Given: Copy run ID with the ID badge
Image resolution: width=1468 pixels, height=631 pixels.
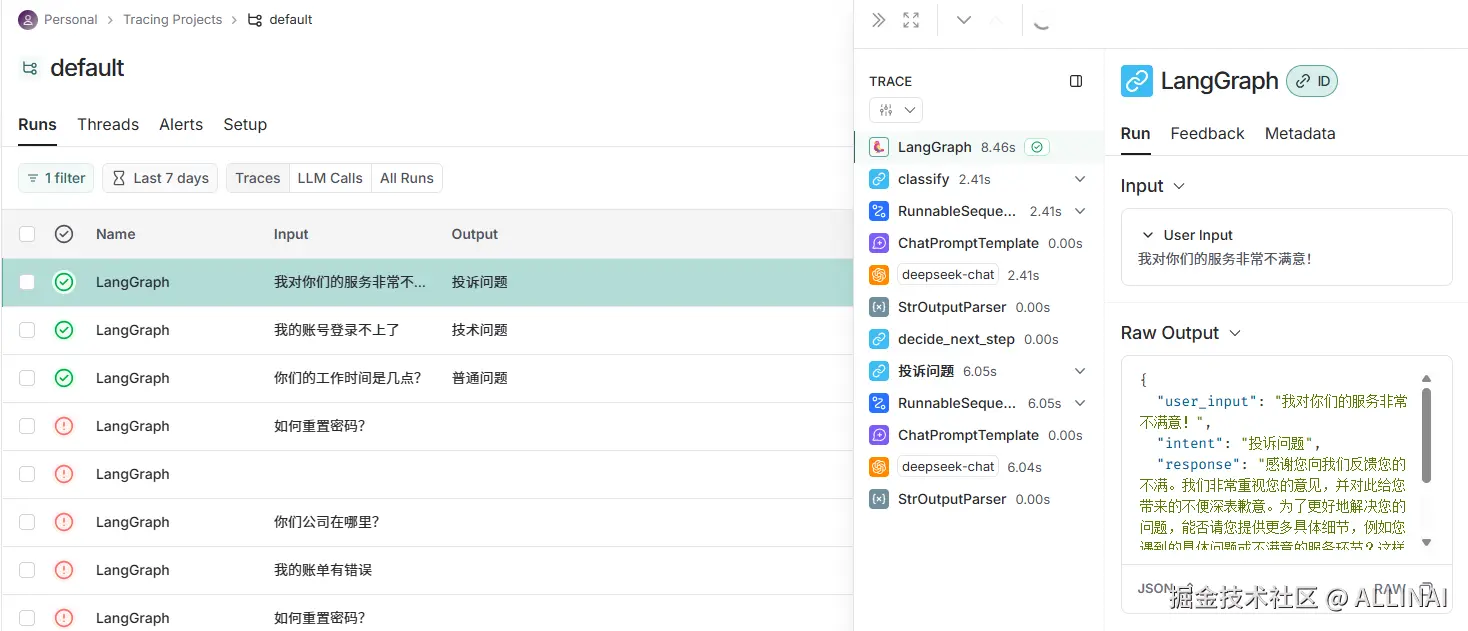Looking at the screenshot, I should tap(1312, 81).
